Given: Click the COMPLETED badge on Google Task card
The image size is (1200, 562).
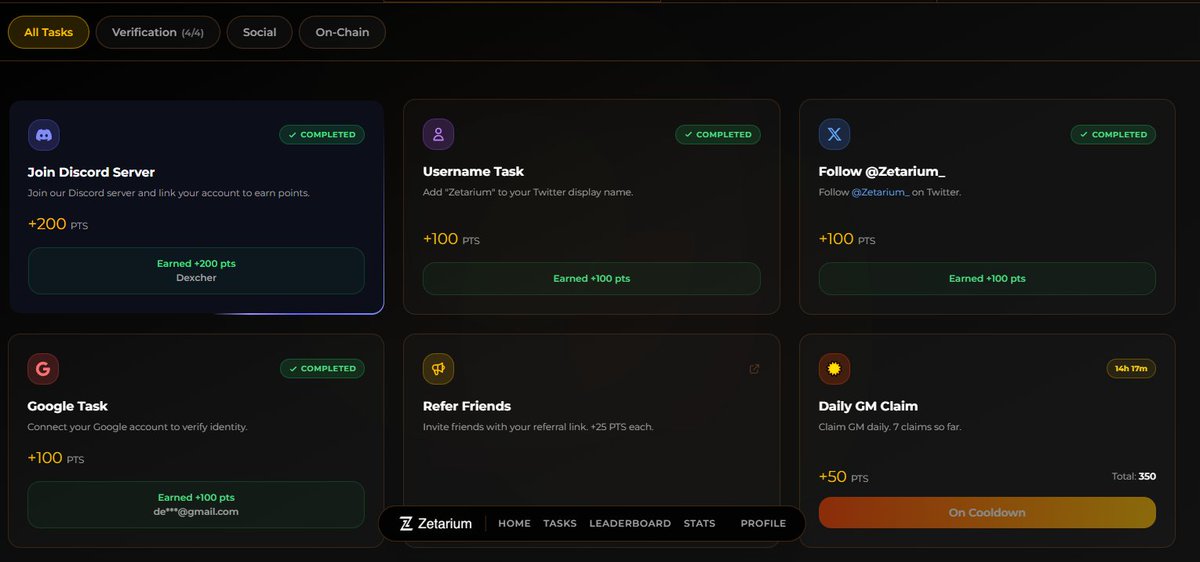Looking at the screenshot, I should [322, 369].
